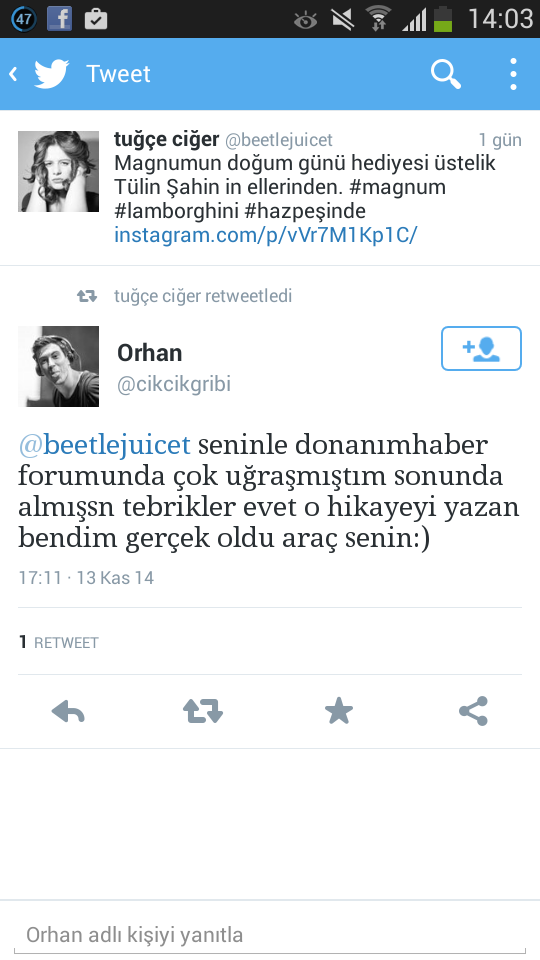
Task: Focus the 'Orhan adlı kişiyi yanıtla' reply field
Action: click(x=270, y=935)
